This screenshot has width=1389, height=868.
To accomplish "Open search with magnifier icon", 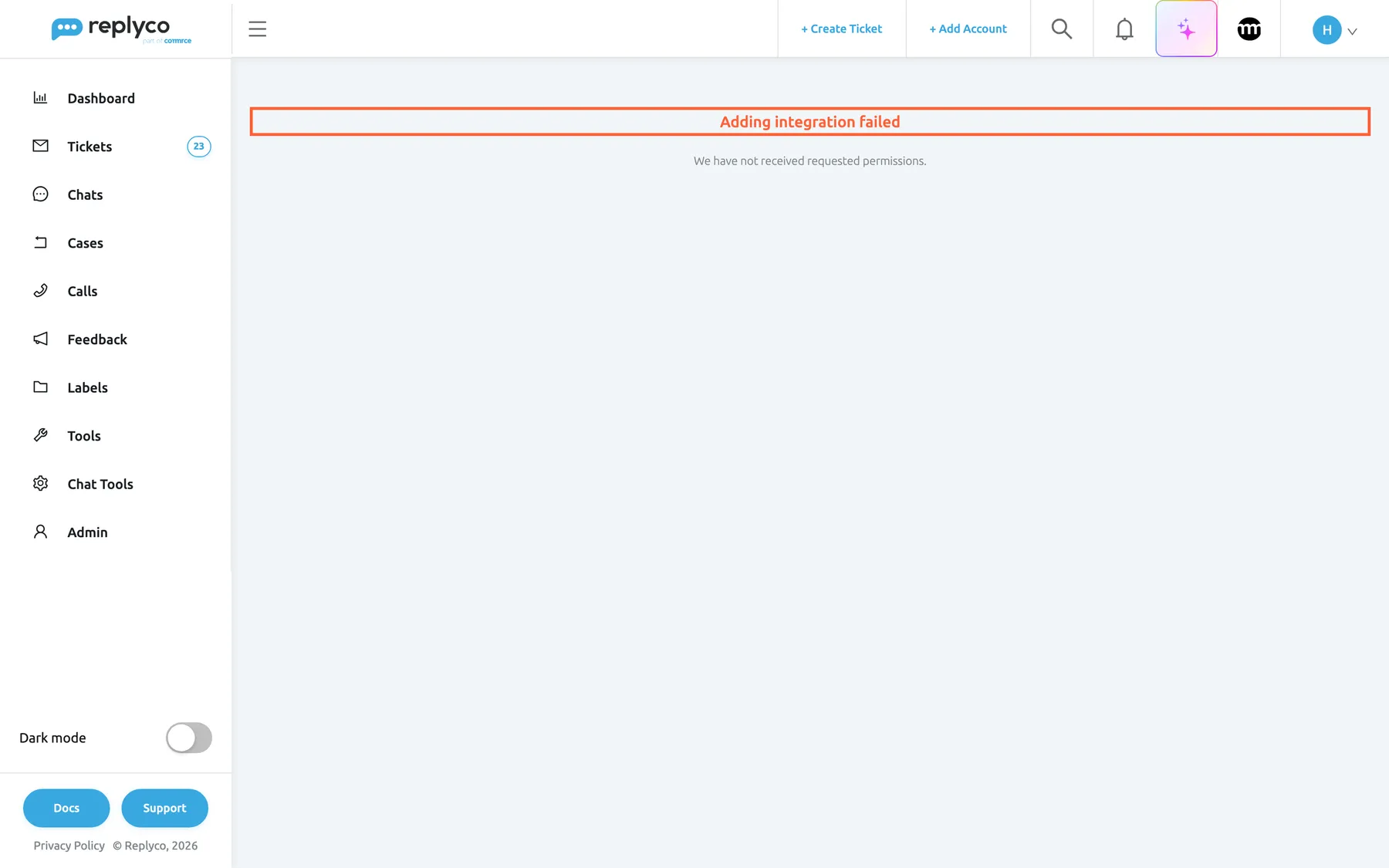I will (x=1062, y=29).
